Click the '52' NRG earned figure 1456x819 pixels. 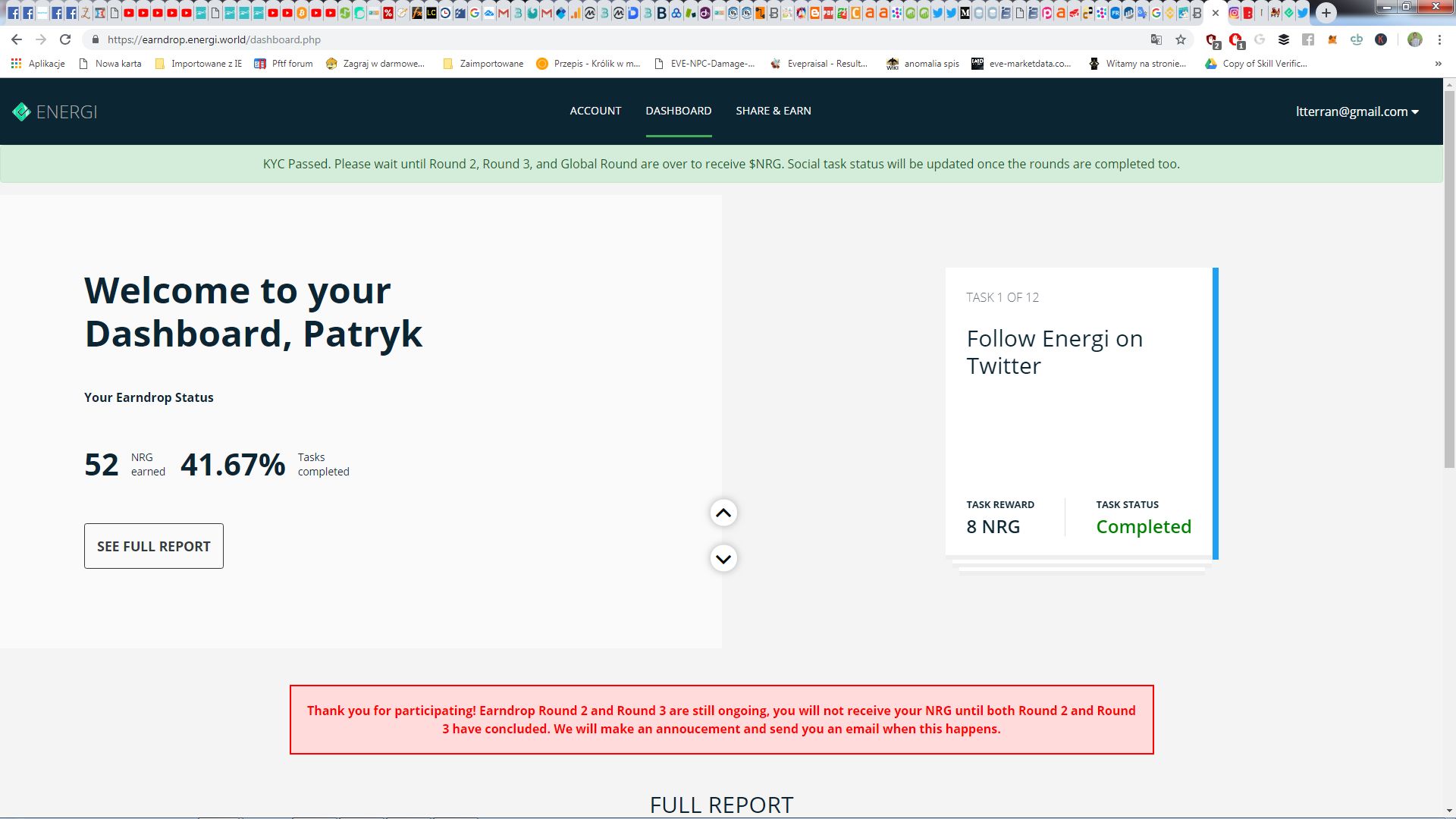(102, 465)
